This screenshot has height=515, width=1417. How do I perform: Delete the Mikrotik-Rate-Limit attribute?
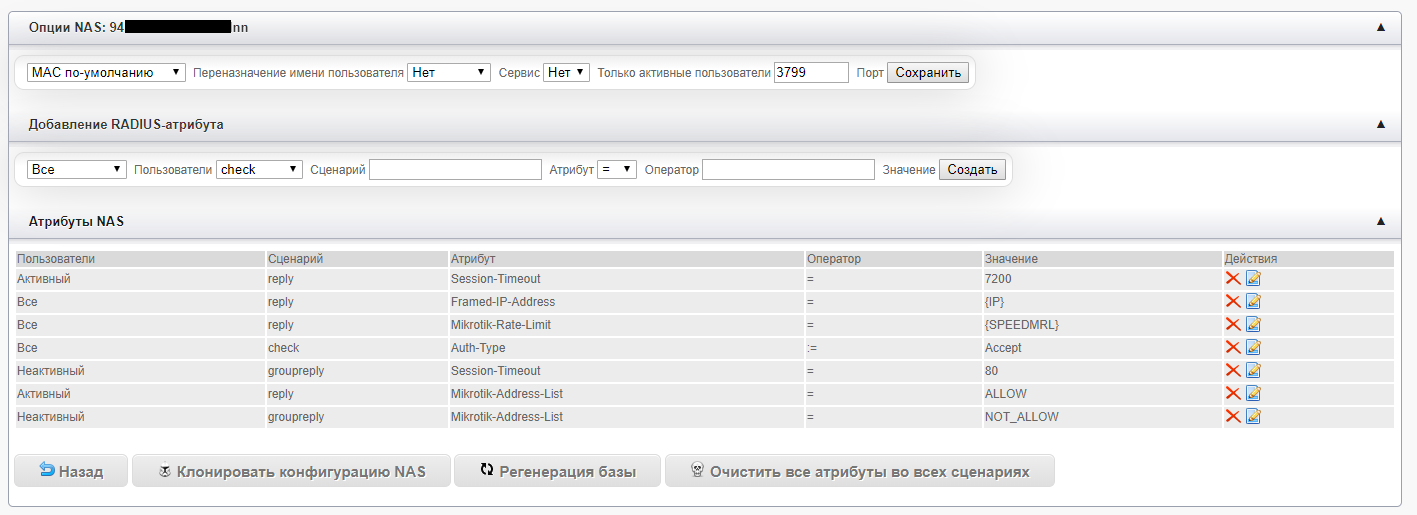pyautogui.click(x=1232, y=325)
